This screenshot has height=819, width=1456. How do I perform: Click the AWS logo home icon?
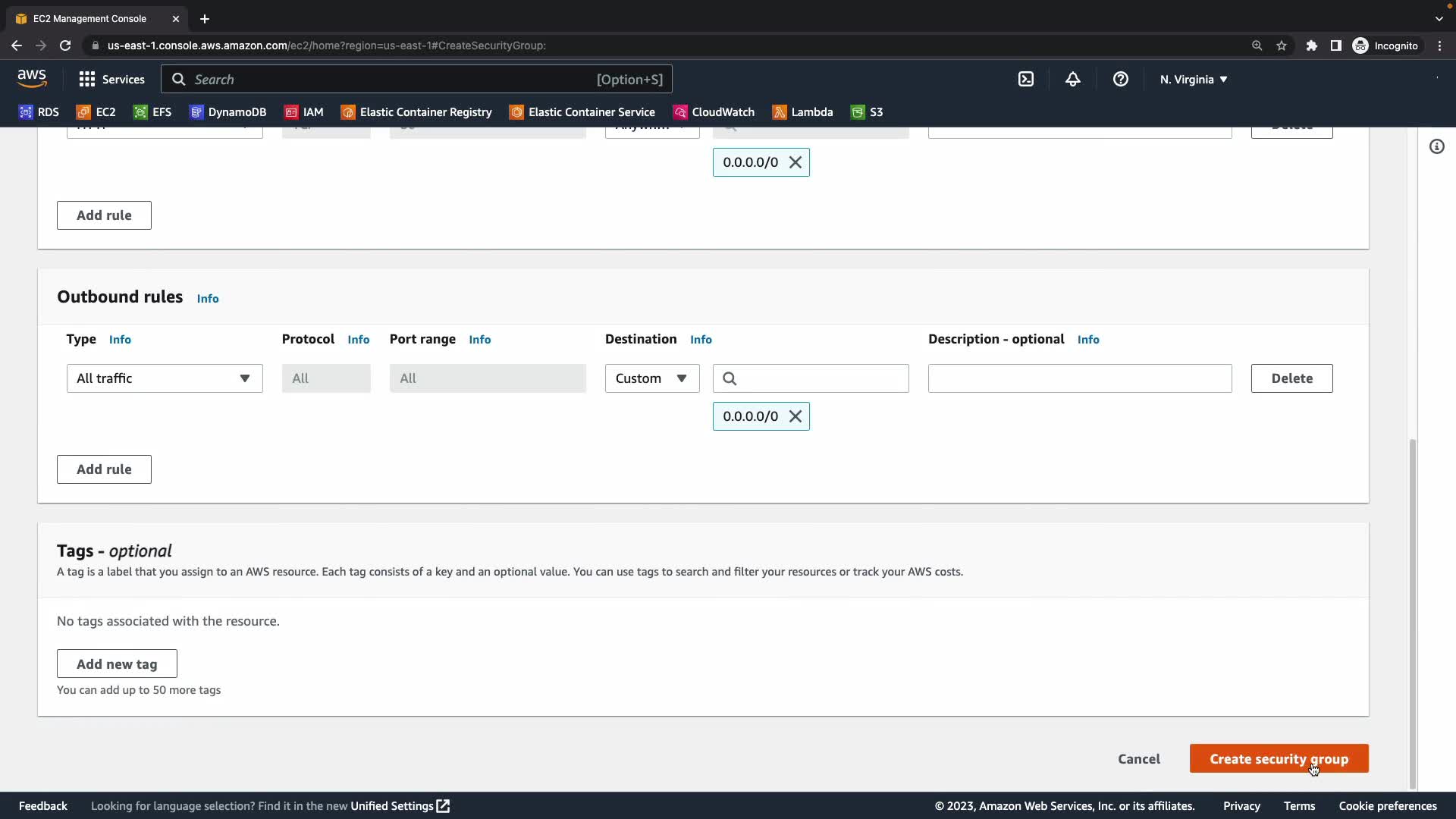pos(32,78)
